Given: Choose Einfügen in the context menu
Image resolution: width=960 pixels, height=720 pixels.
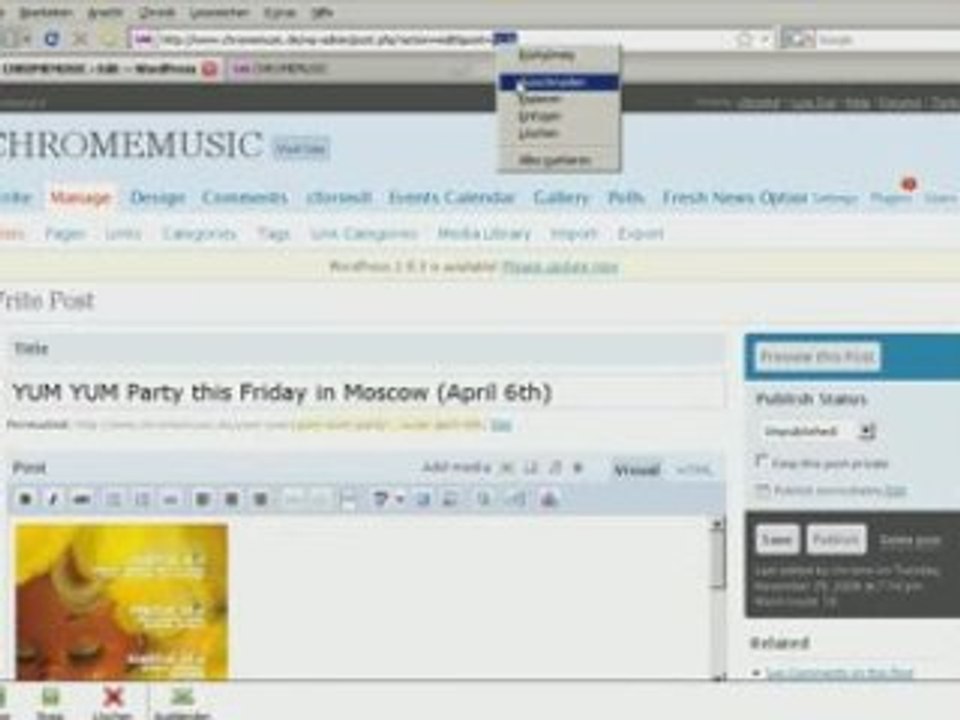Looking at the screenshot, I should tap(559, 116).
